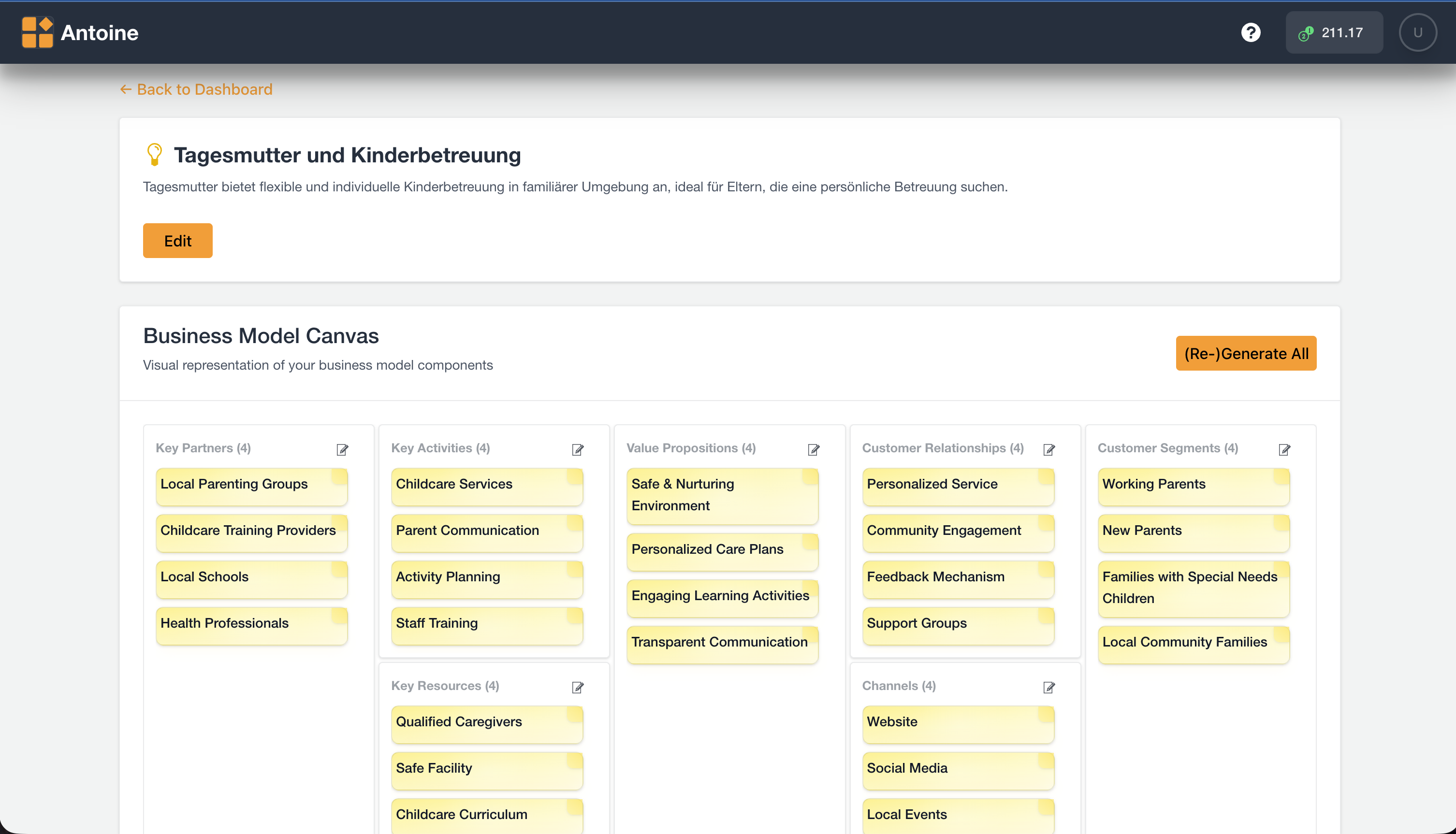Go back to Dashboard
1456x834 pixels.
tap(196, 89)
